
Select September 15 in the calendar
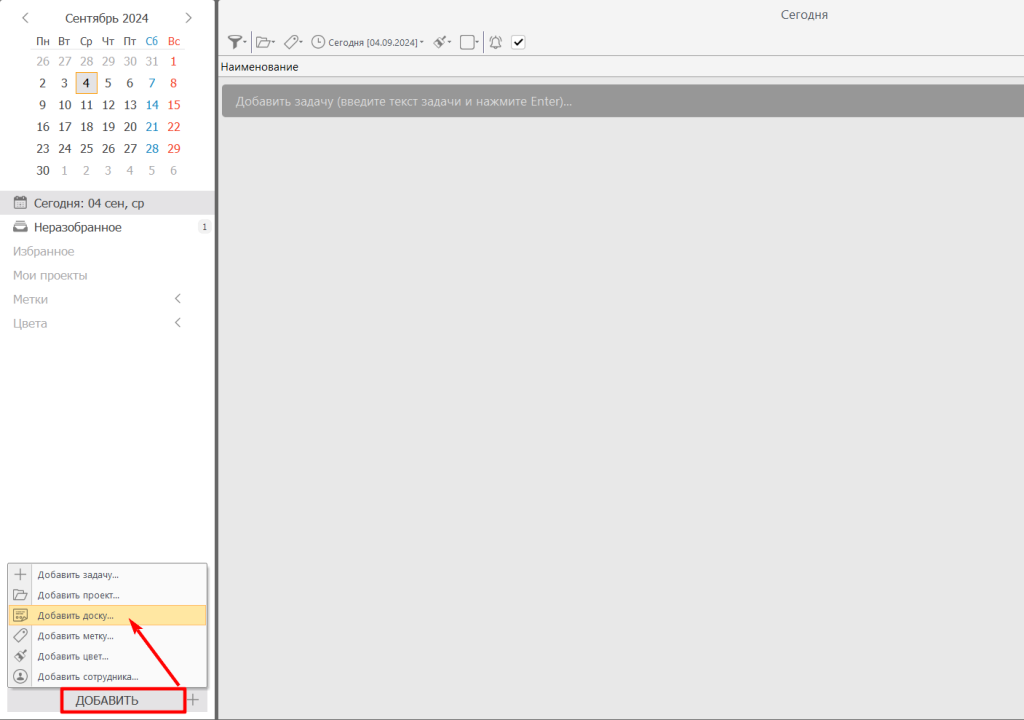174,105
